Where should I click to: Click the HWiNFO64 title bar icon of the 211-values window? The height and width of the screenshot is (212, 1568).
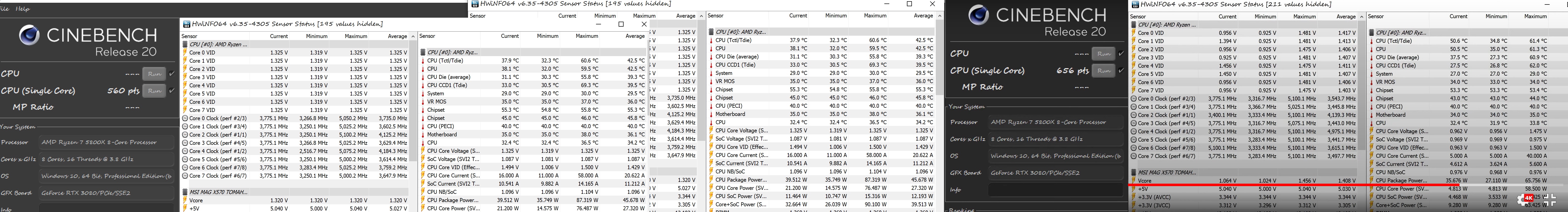[1135, 4]
